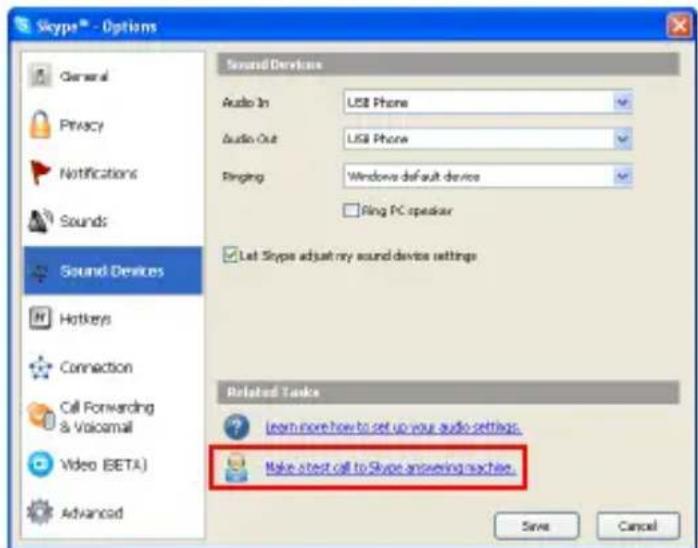Click the Call Forwarding & Voicemail icon
Image resolution: width=698 pixels, height=548 pixels.
click(x=41, y=417)
